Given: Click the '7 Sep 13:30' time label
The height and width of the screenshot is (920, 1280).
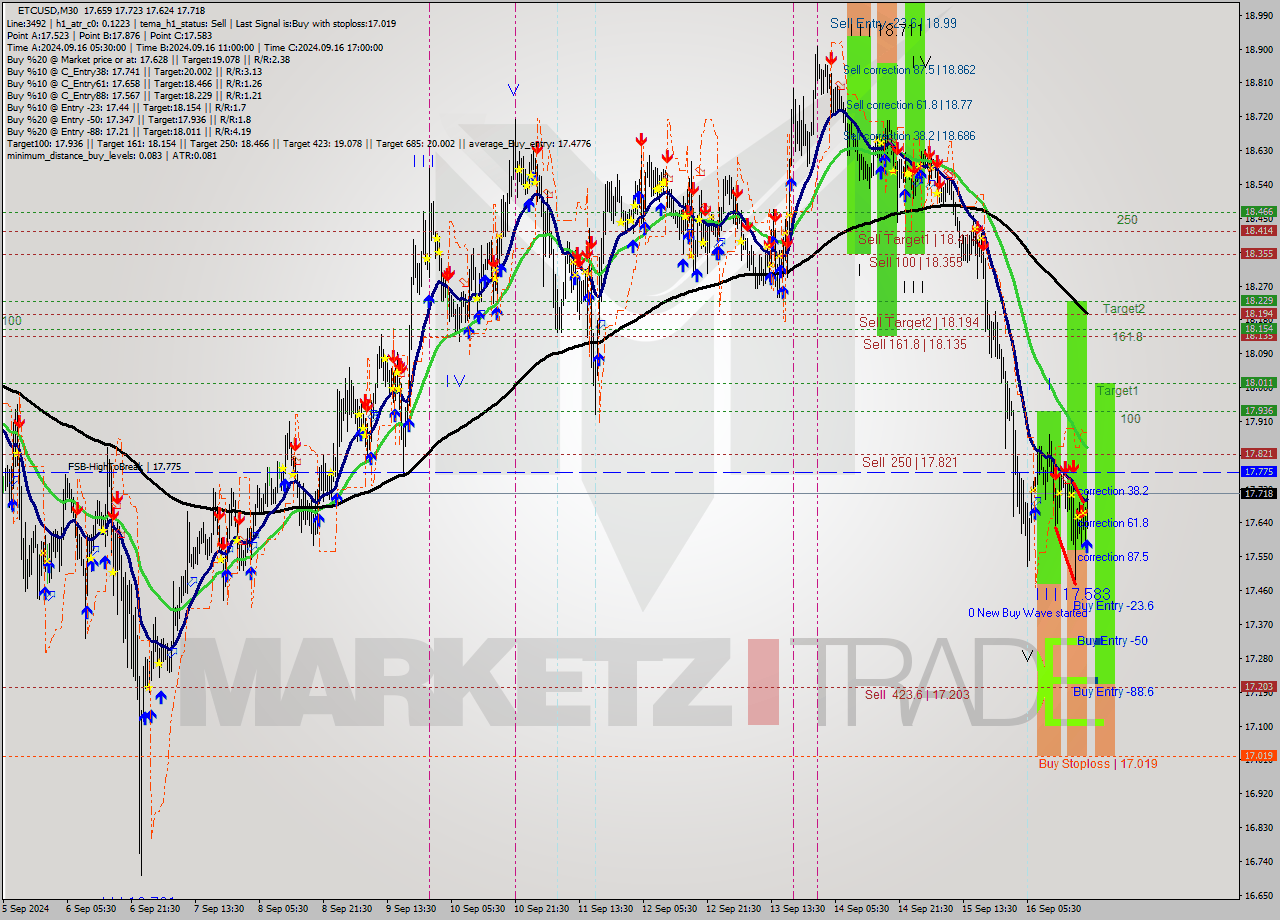Looking at the screenshot, I should point(219,909).
